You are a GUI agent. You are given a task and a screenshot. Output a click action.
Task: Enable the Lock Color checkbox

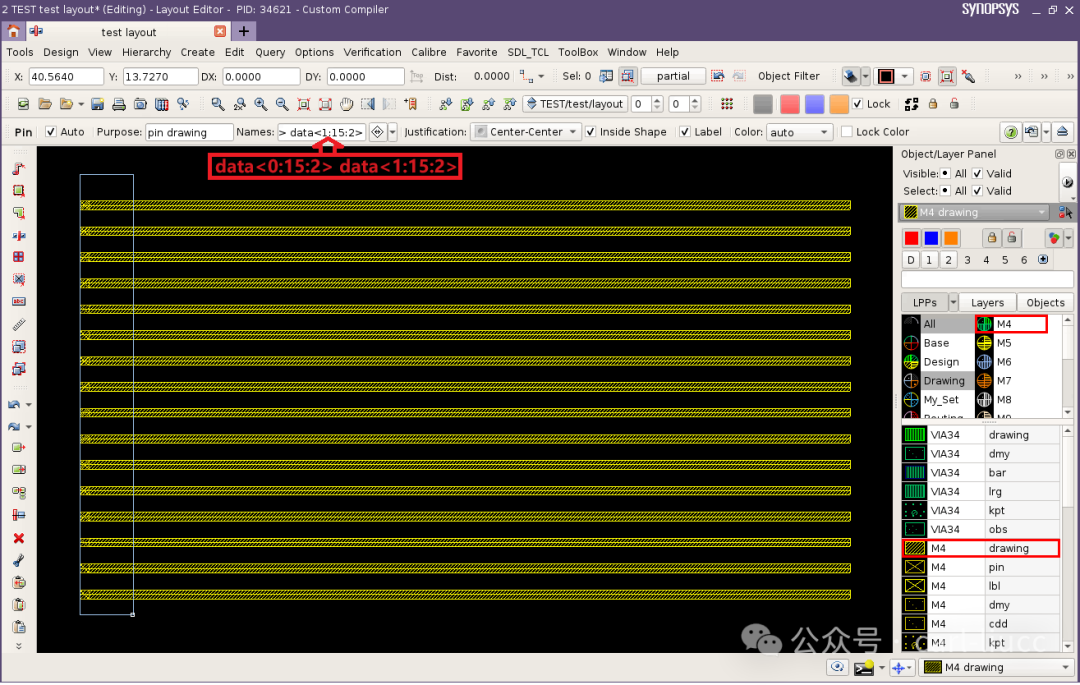(x=847, y=131)
